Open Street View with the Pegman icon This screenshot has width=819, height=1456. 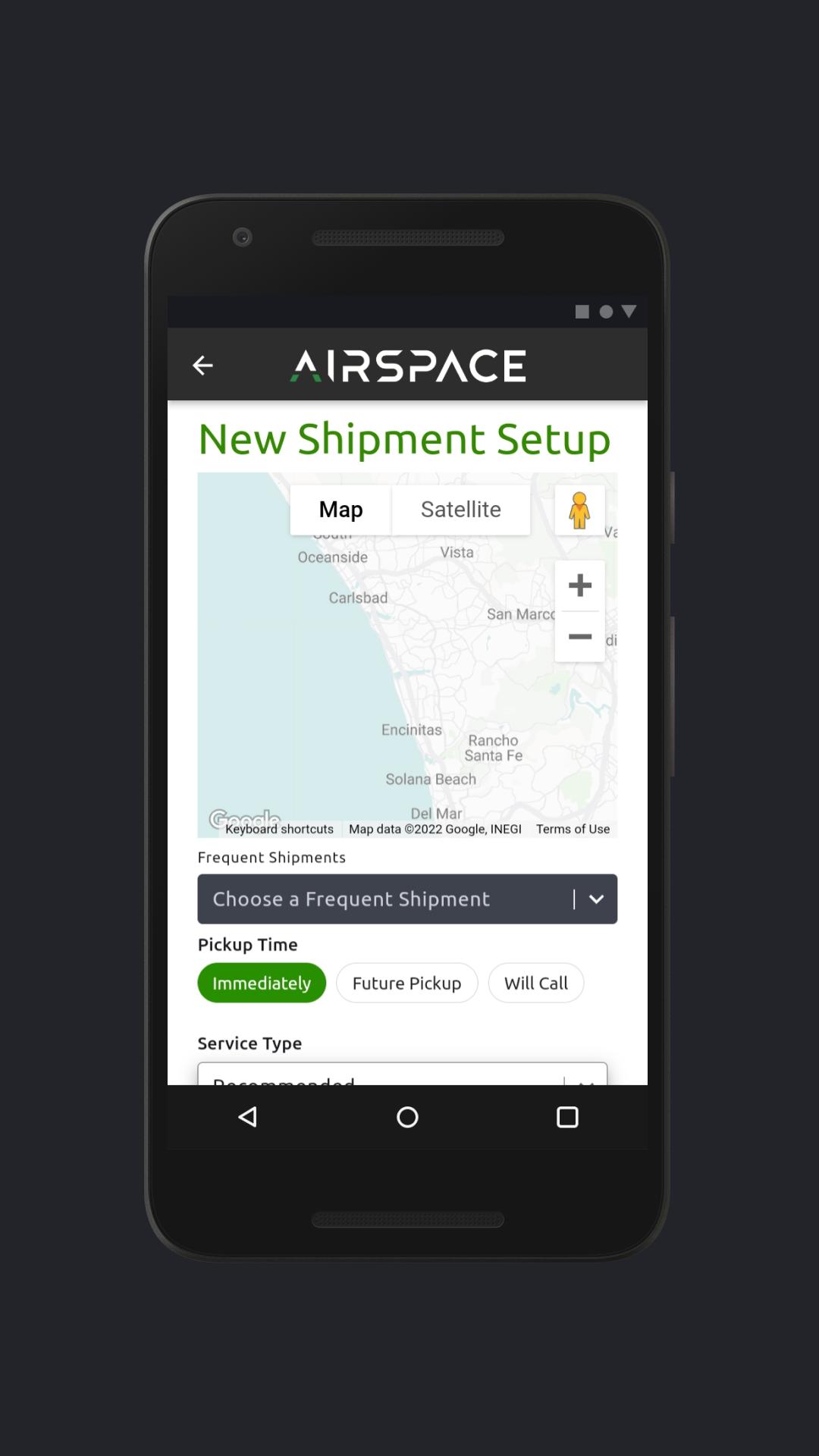pyautogui.click(x=579, y=510)
